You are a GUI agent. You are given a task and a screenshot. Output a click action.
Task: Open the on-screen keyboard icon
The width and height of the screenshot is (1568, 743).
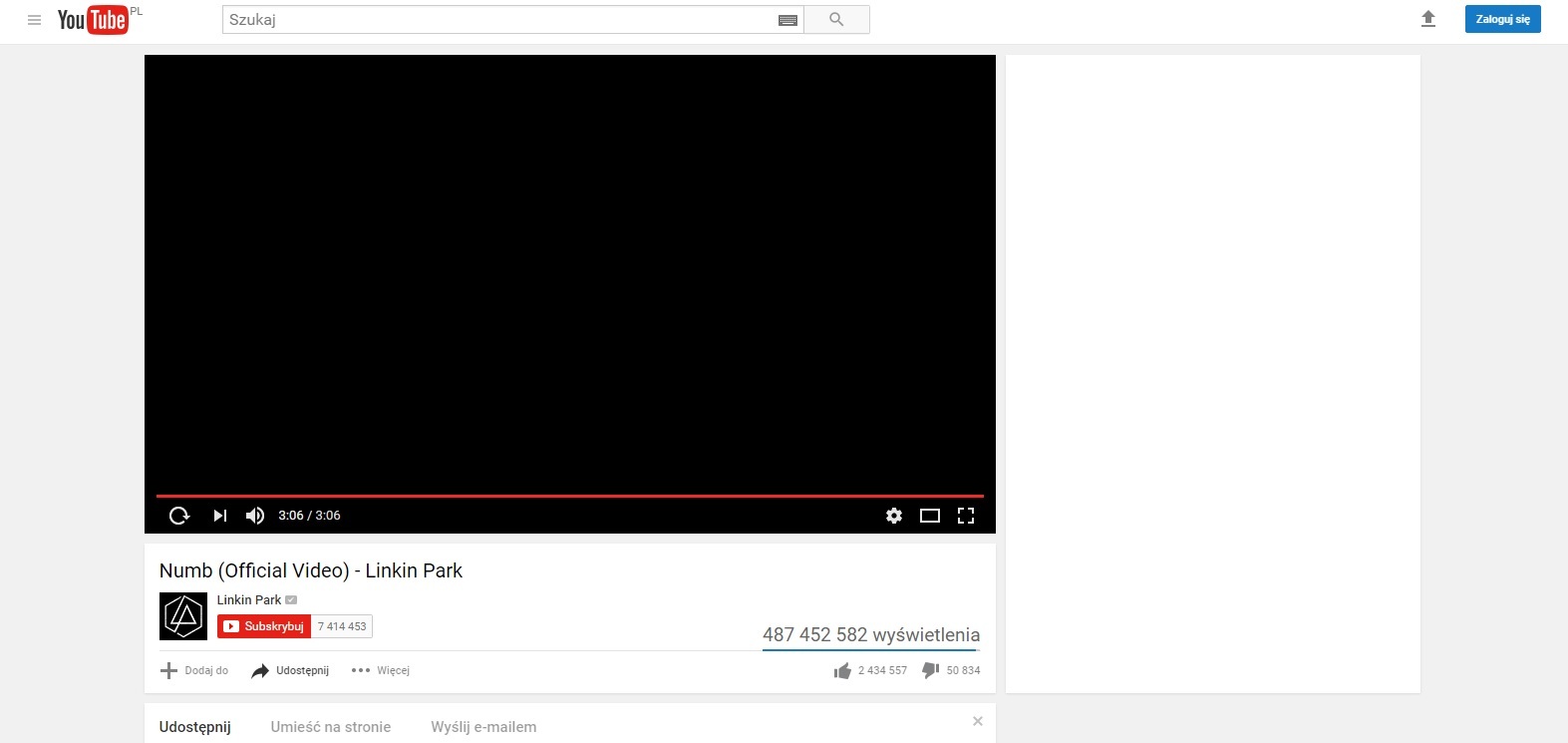click(787, 20)
